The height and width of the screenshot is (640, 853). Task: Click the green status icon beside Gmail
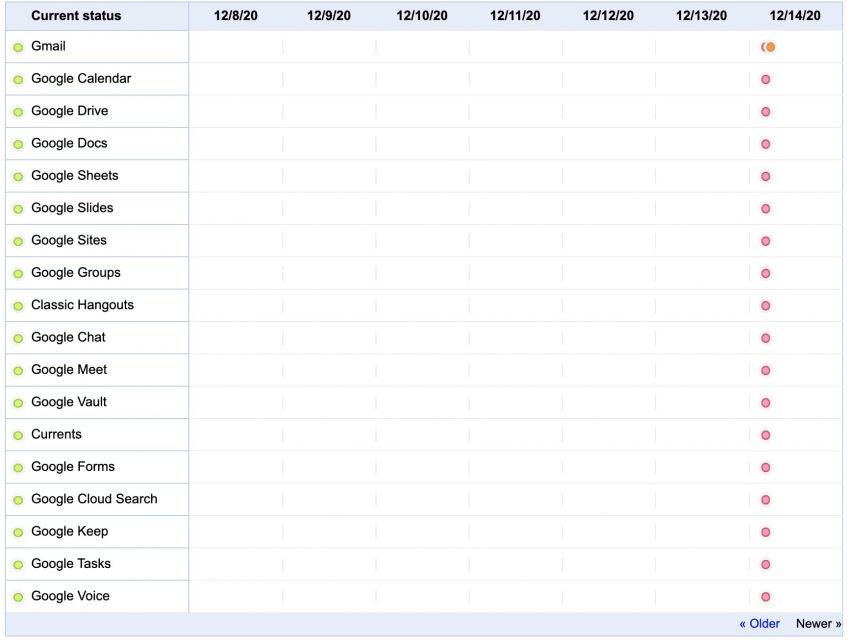[18, 48]
